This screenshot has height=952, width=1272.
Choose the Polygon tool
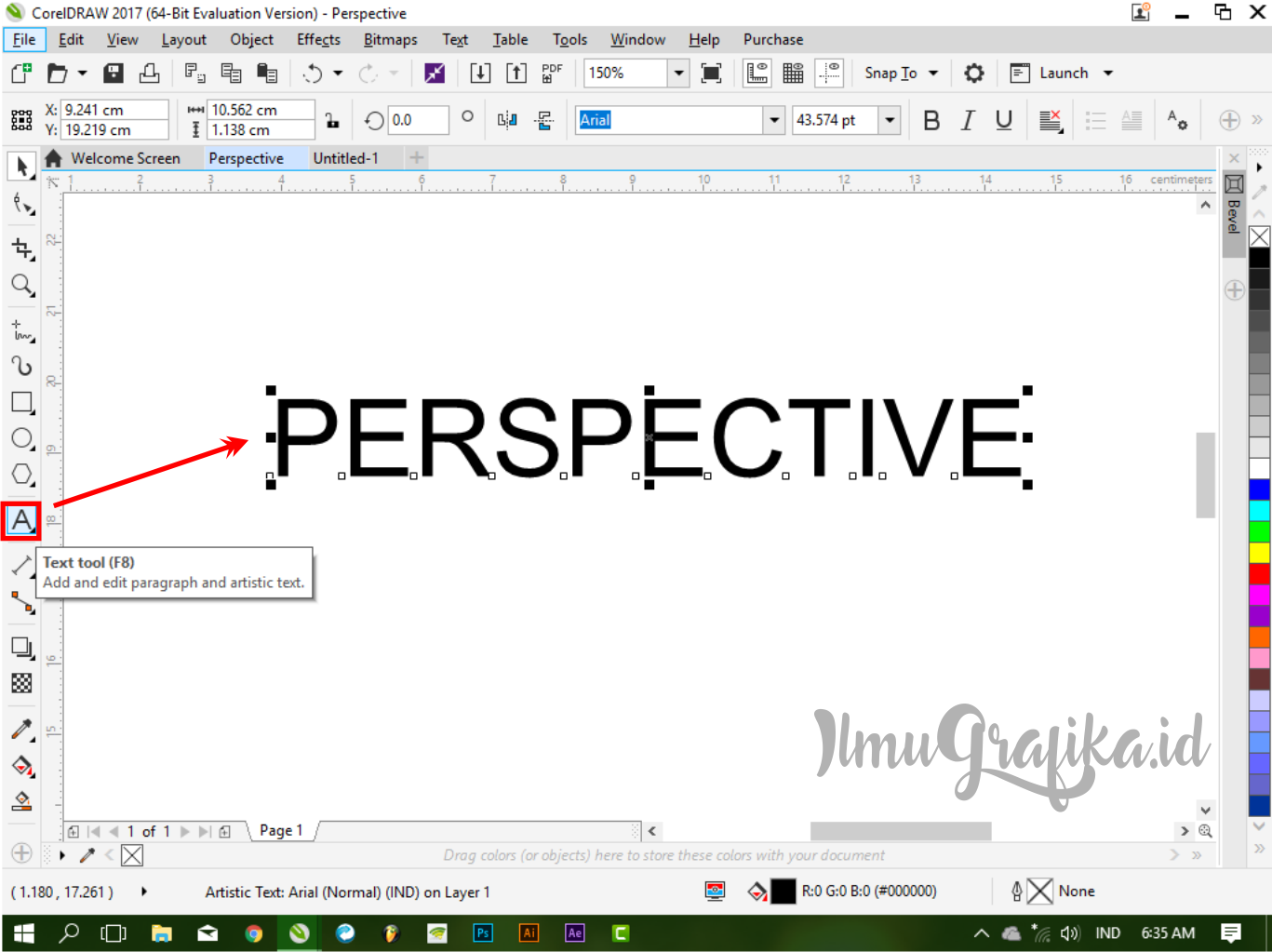click(x=21, y=474)
